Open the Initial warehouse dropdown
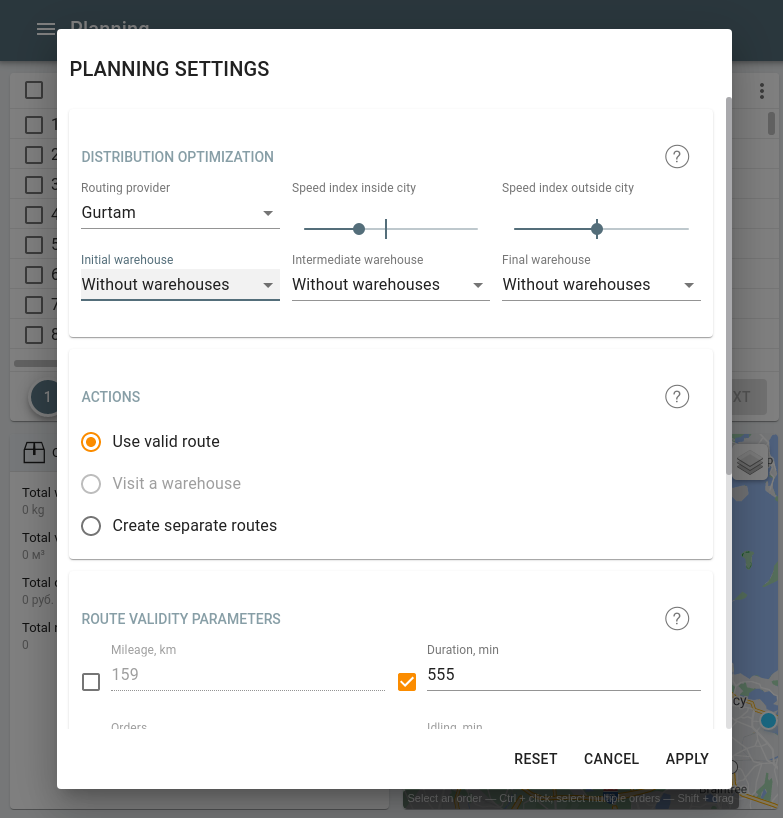 [180, 285]
